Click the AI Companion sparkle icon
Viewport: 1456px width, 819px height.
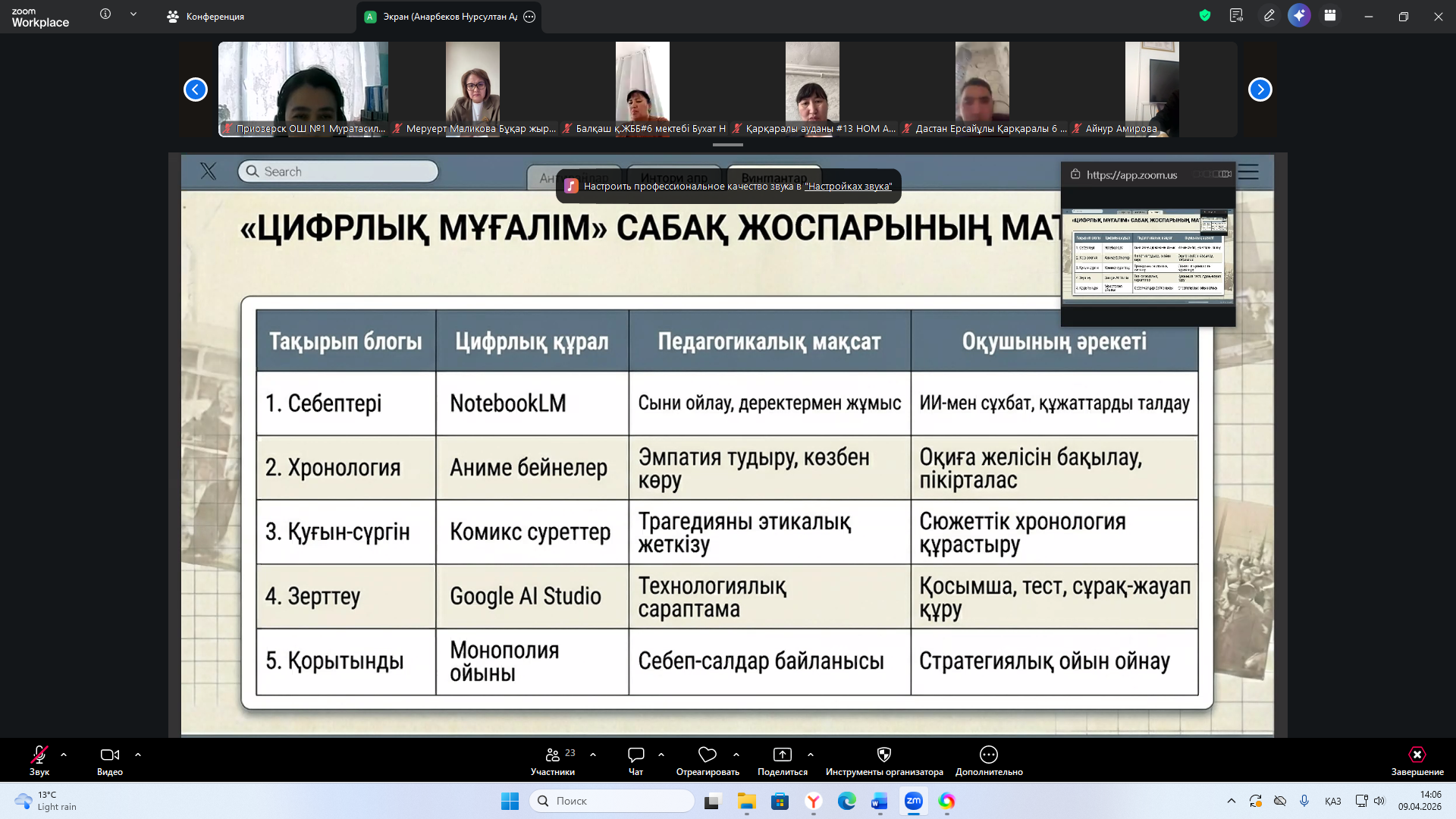click(x=1299, y=16)
